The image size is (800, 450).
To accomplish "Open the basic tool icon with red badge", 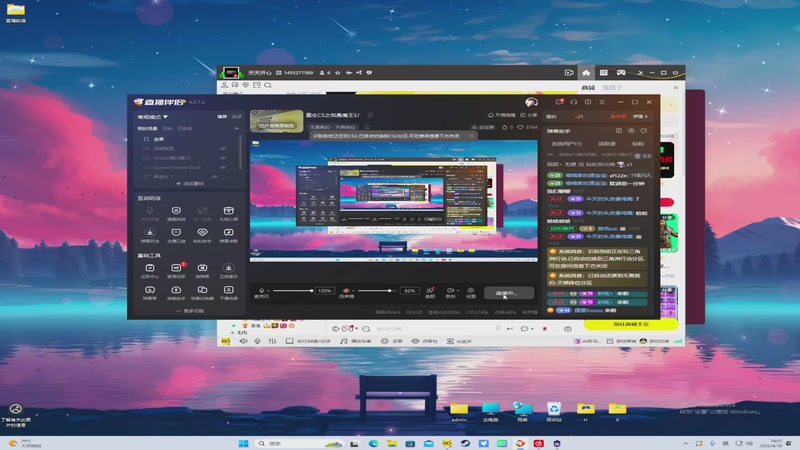I will point(176,270).
